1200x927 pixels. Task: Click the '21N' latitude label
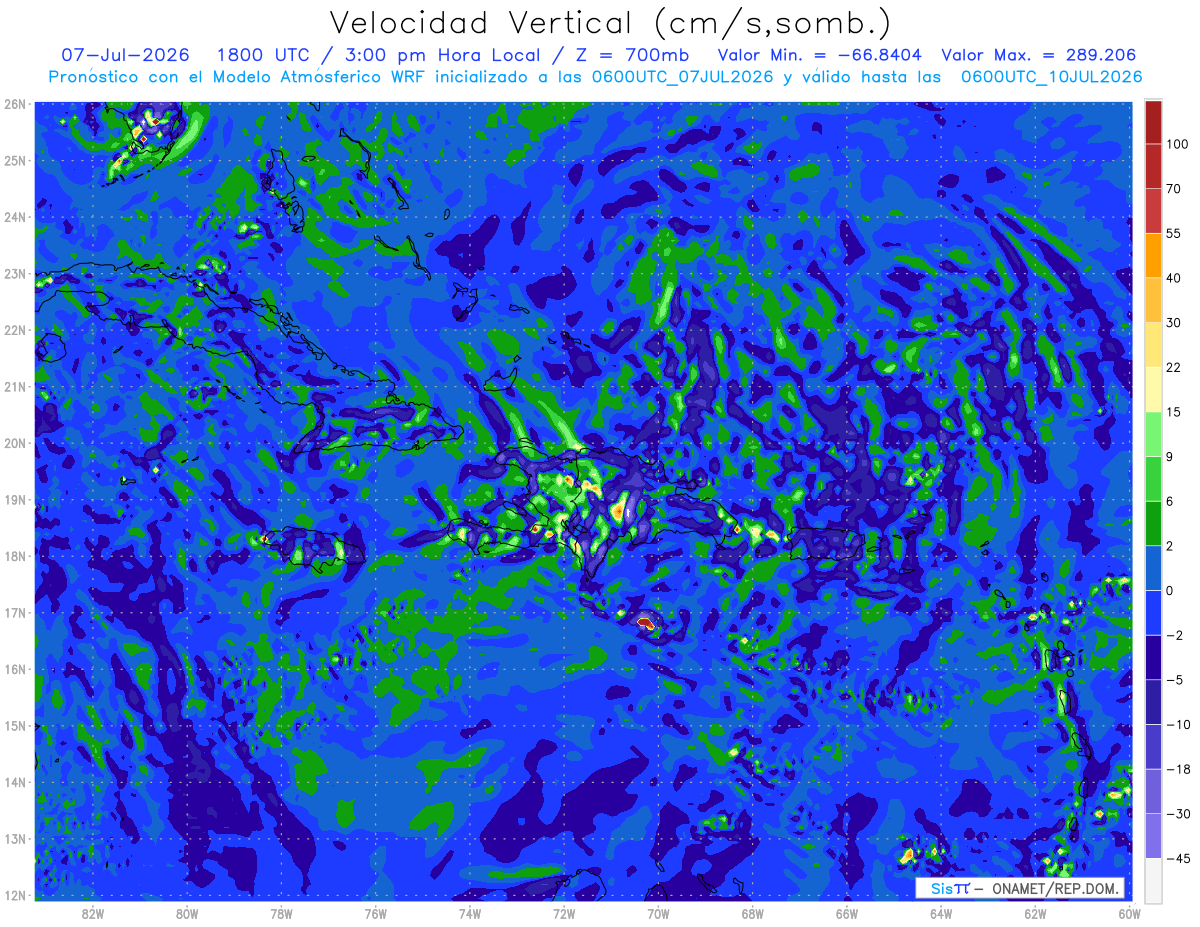(15, 386)
